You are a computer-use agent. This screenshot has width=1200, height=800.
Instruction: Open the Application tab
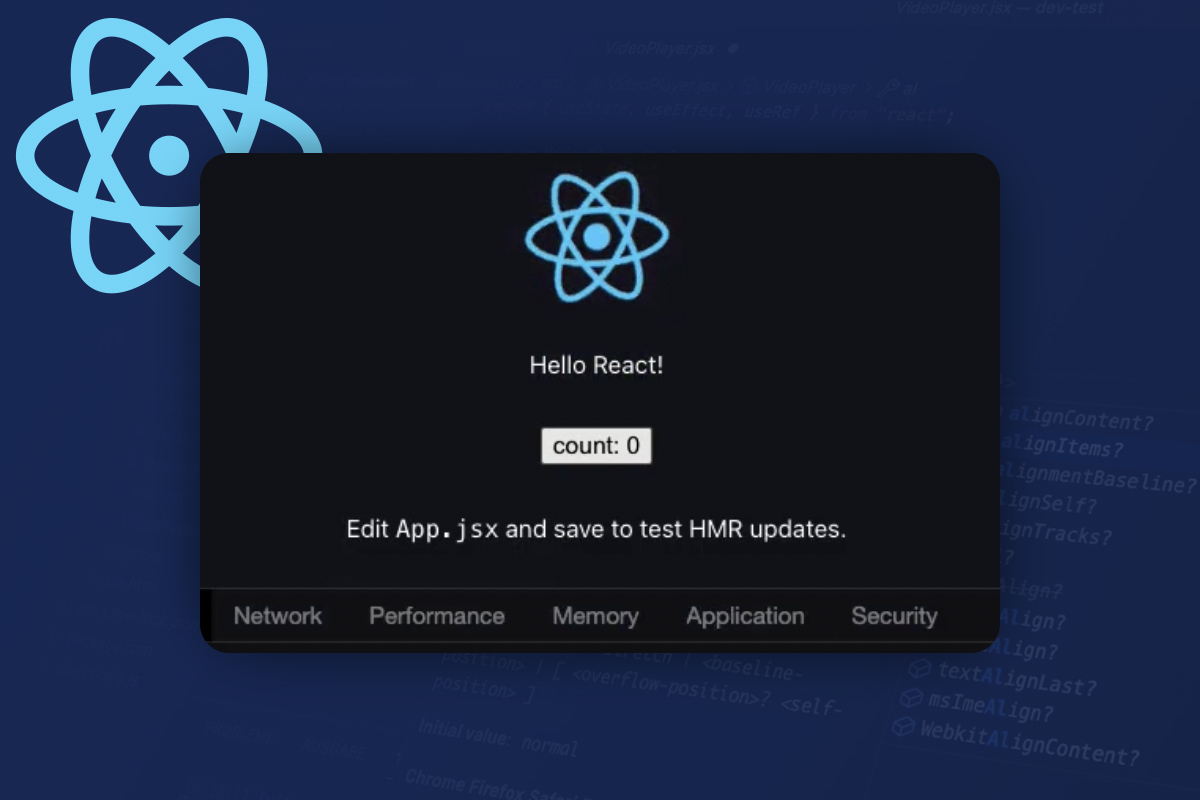[745, 616]
